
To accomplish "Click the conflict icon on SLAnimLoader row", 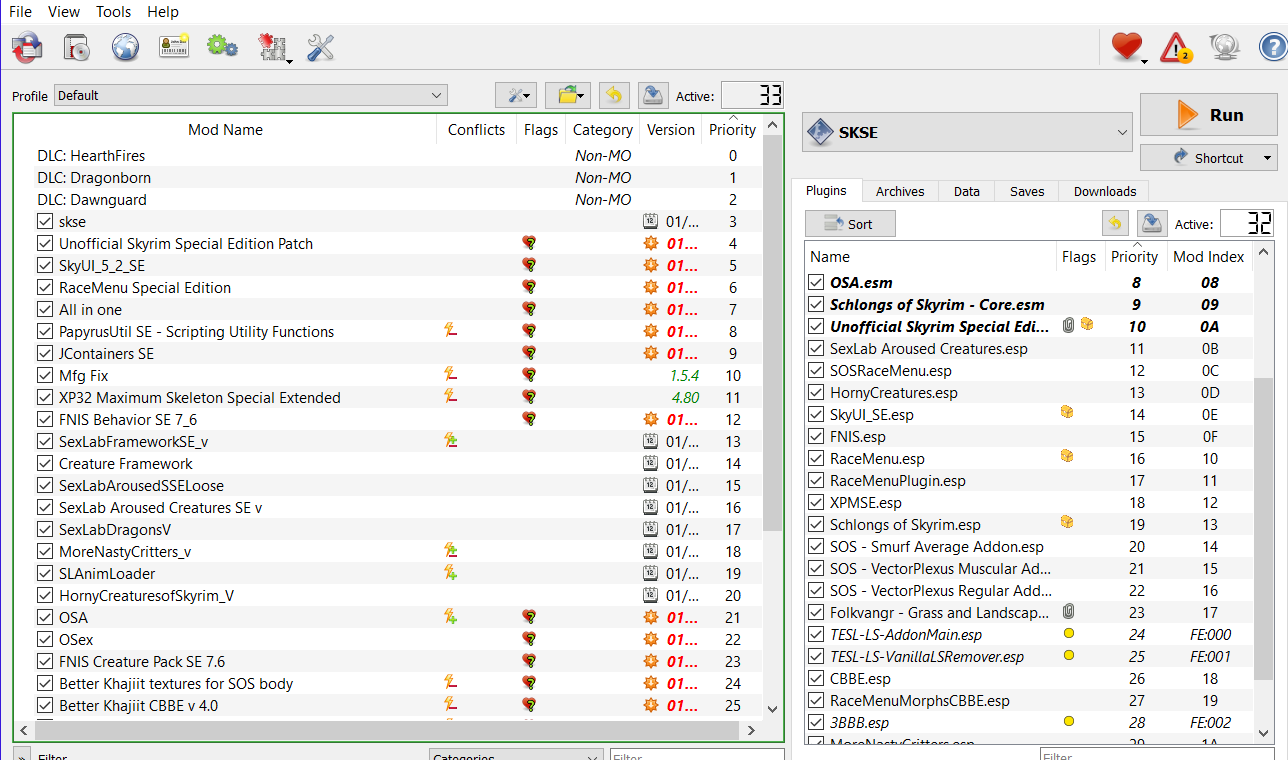I will [x=451, y=573].
